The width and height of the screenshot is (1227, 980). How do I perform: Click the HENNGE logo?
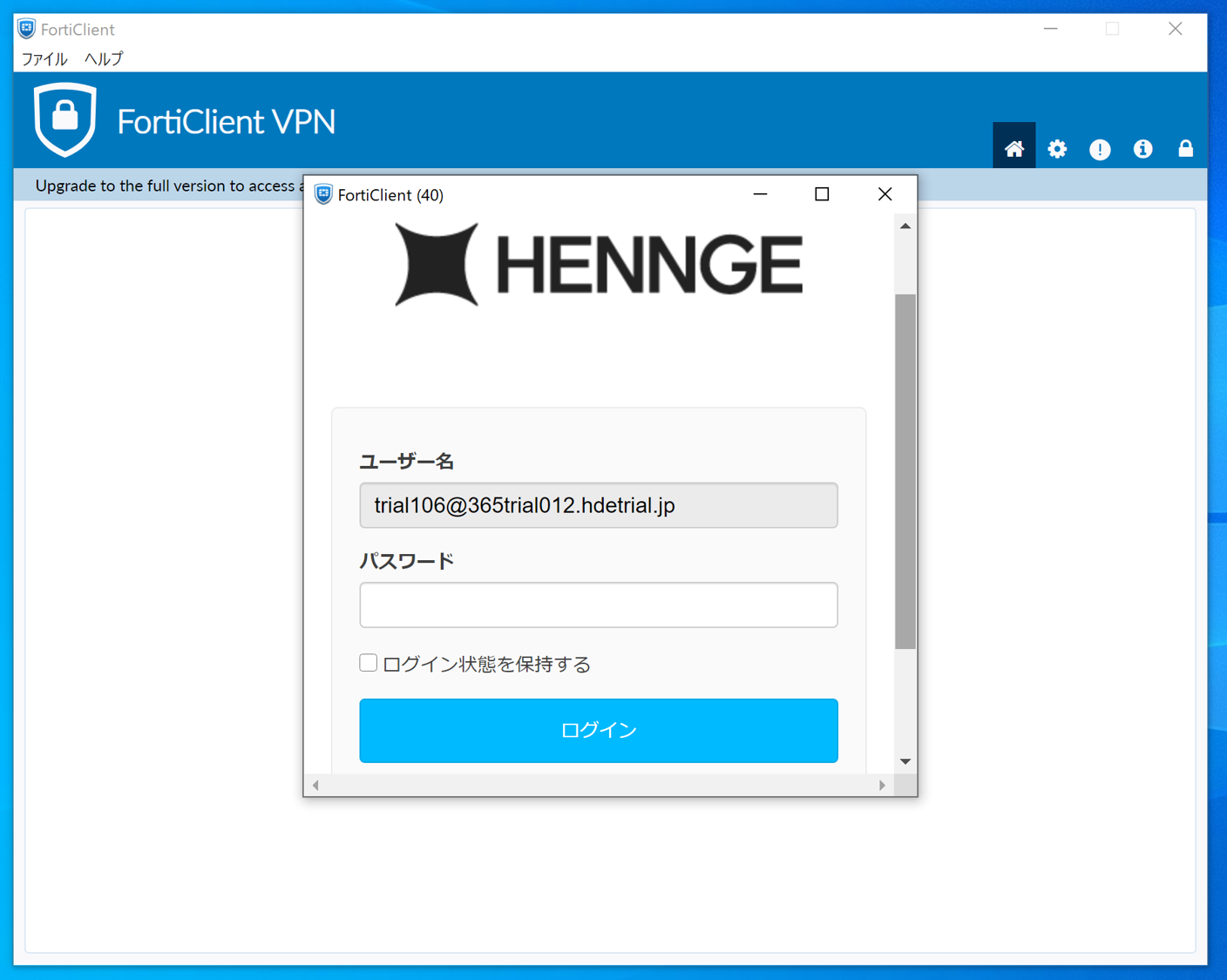(599, 264)
